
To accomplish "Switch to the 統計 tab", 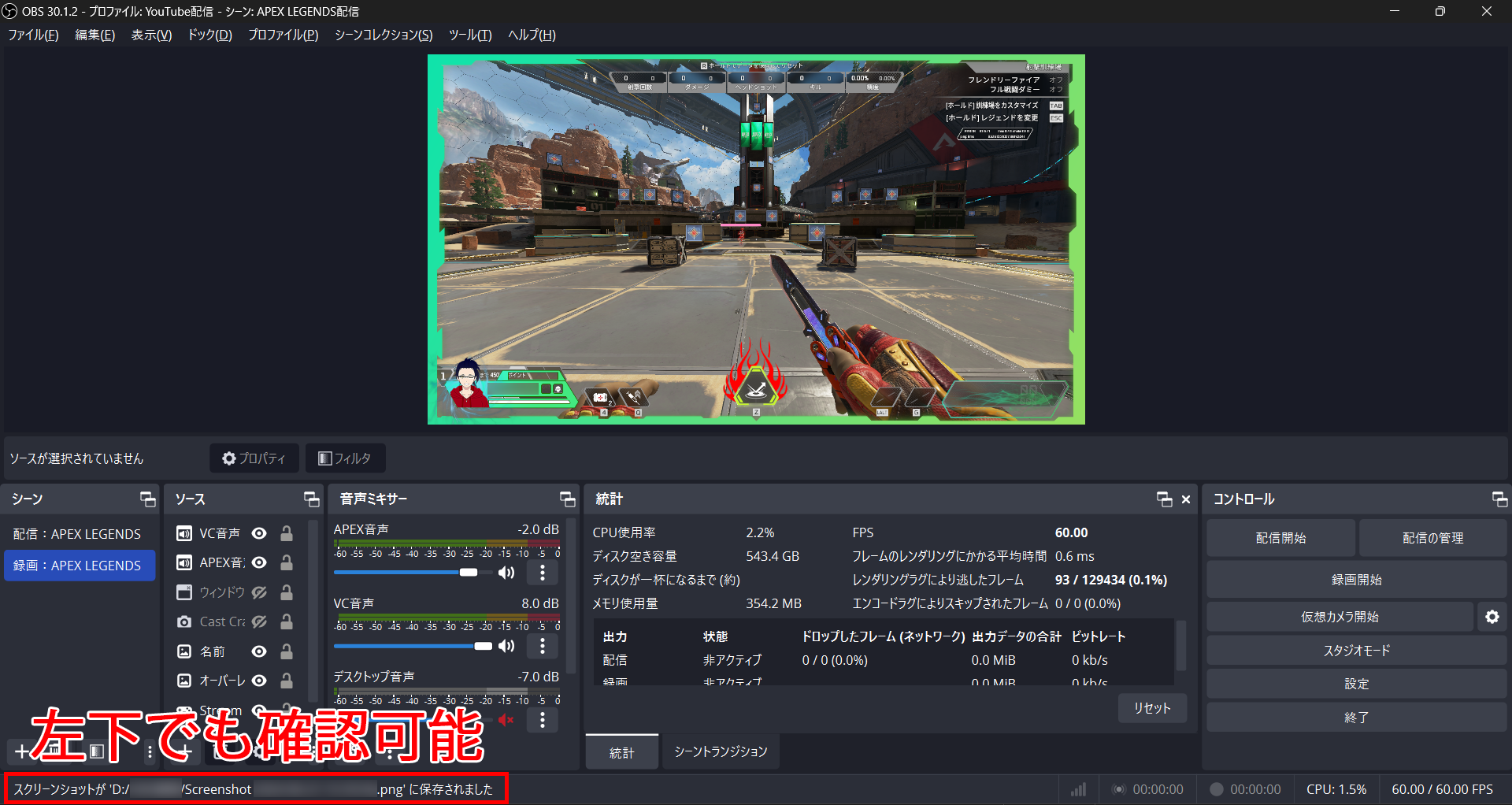I will point(622,752).
